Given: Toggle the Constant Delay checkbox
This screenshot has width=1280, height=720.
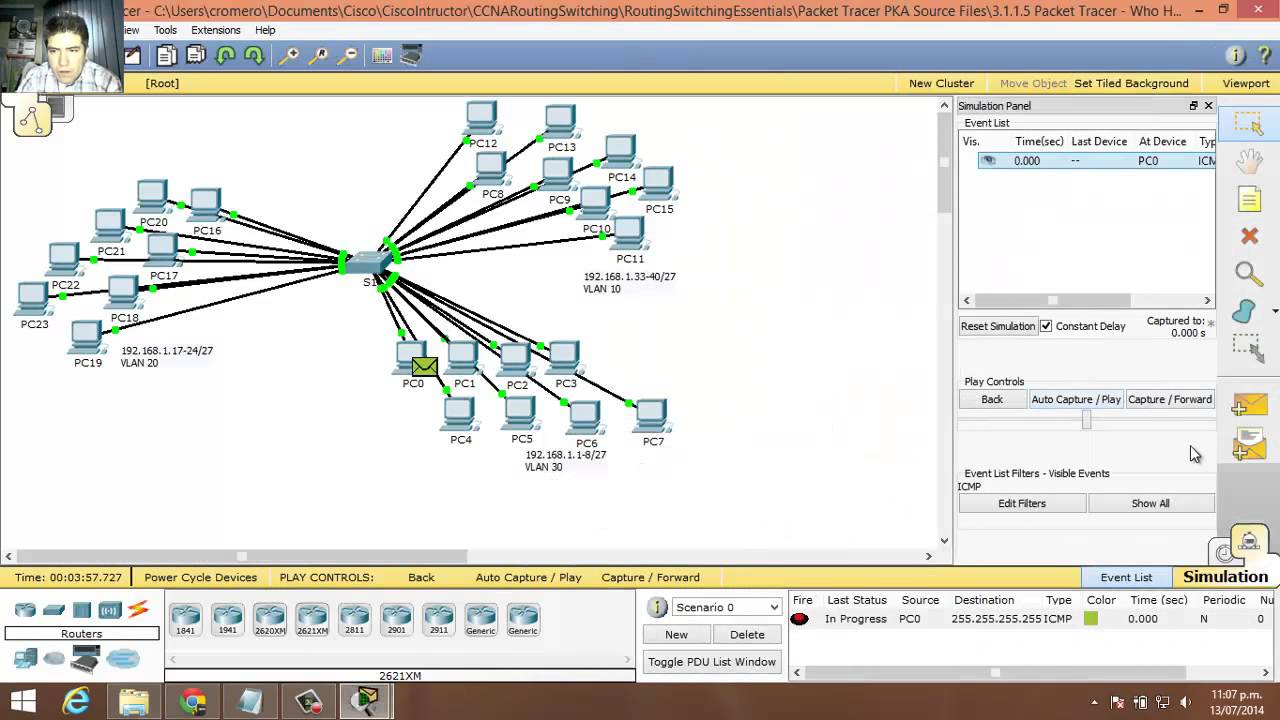Looking at the screenshot, I should pyautogui.click(x=1046, y=326).
